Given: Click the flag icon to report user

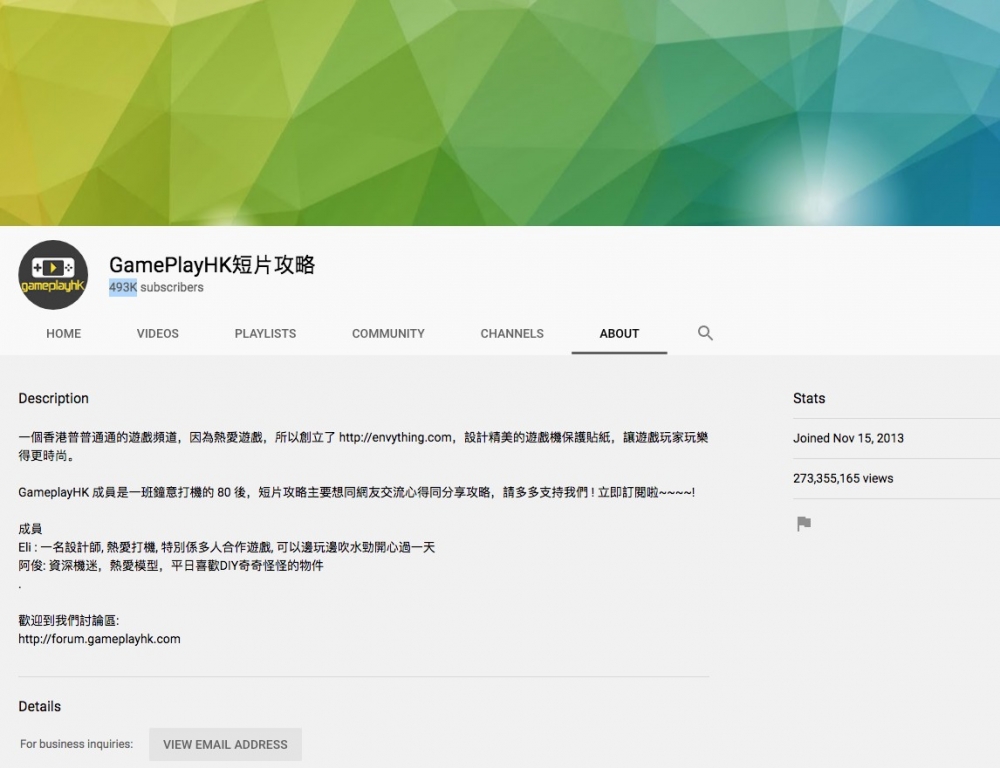Looking at the screenshot, I should pyautogui.click(x=803, y=523).
